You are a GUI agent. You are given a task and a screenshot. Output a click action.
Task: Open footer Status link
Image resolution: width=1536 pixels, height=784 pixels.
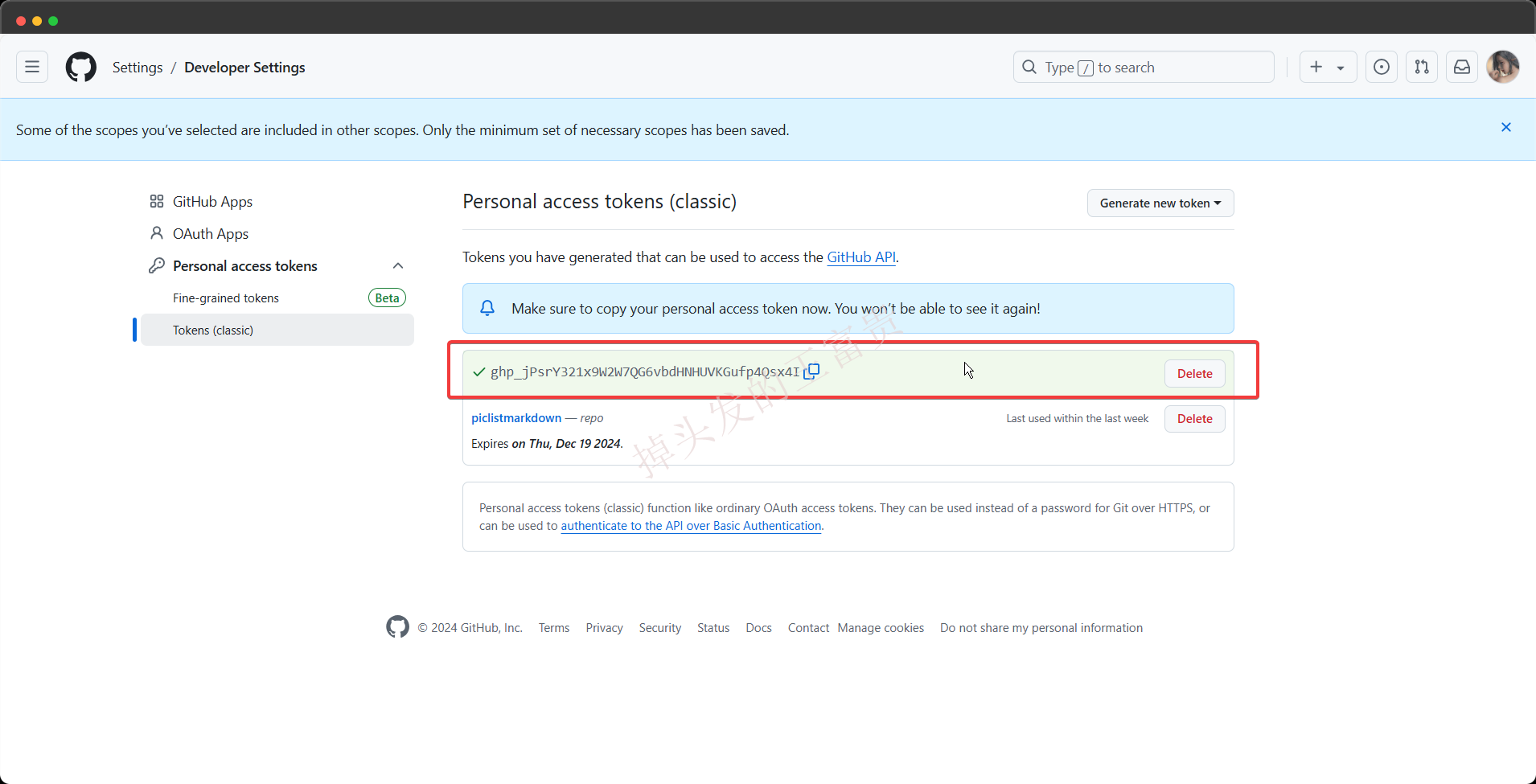[713, 628]
